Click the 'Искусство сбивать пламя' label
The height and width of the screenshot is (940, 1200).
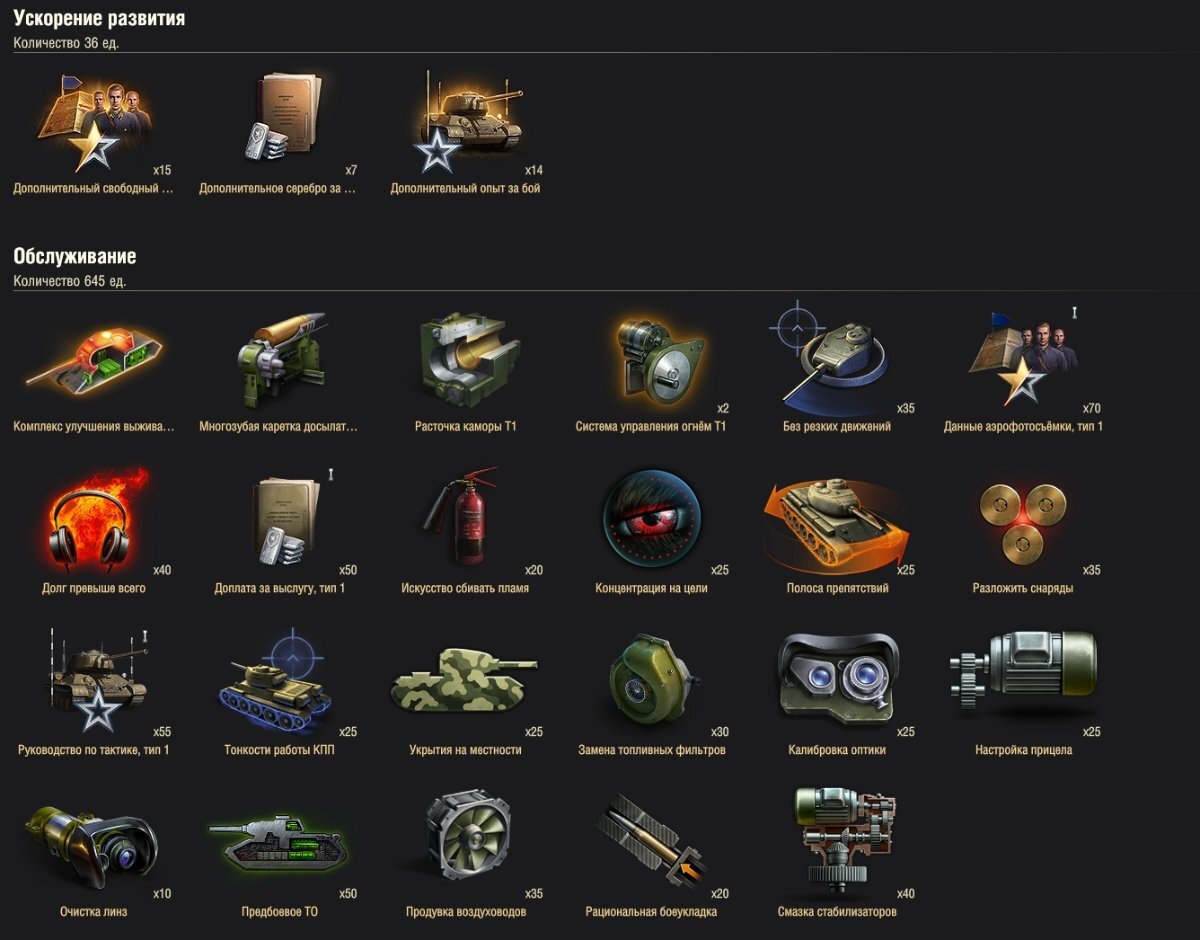[465, 588]
